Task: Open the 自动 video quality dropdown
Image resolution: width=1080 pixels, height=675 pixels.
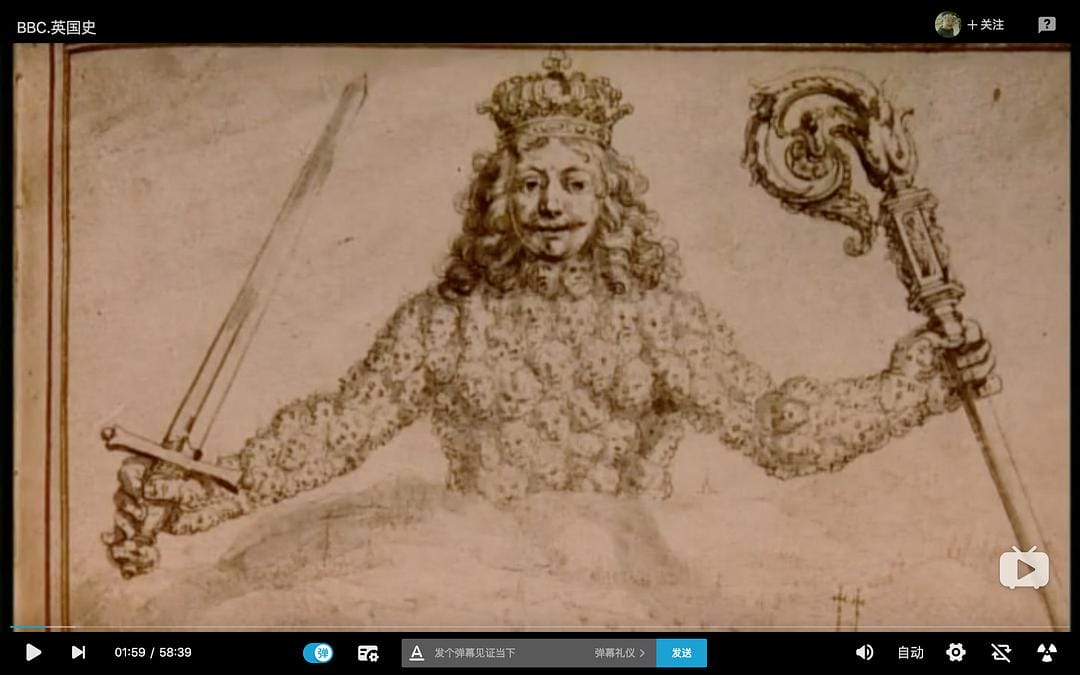Action: (x=910, y=652)
